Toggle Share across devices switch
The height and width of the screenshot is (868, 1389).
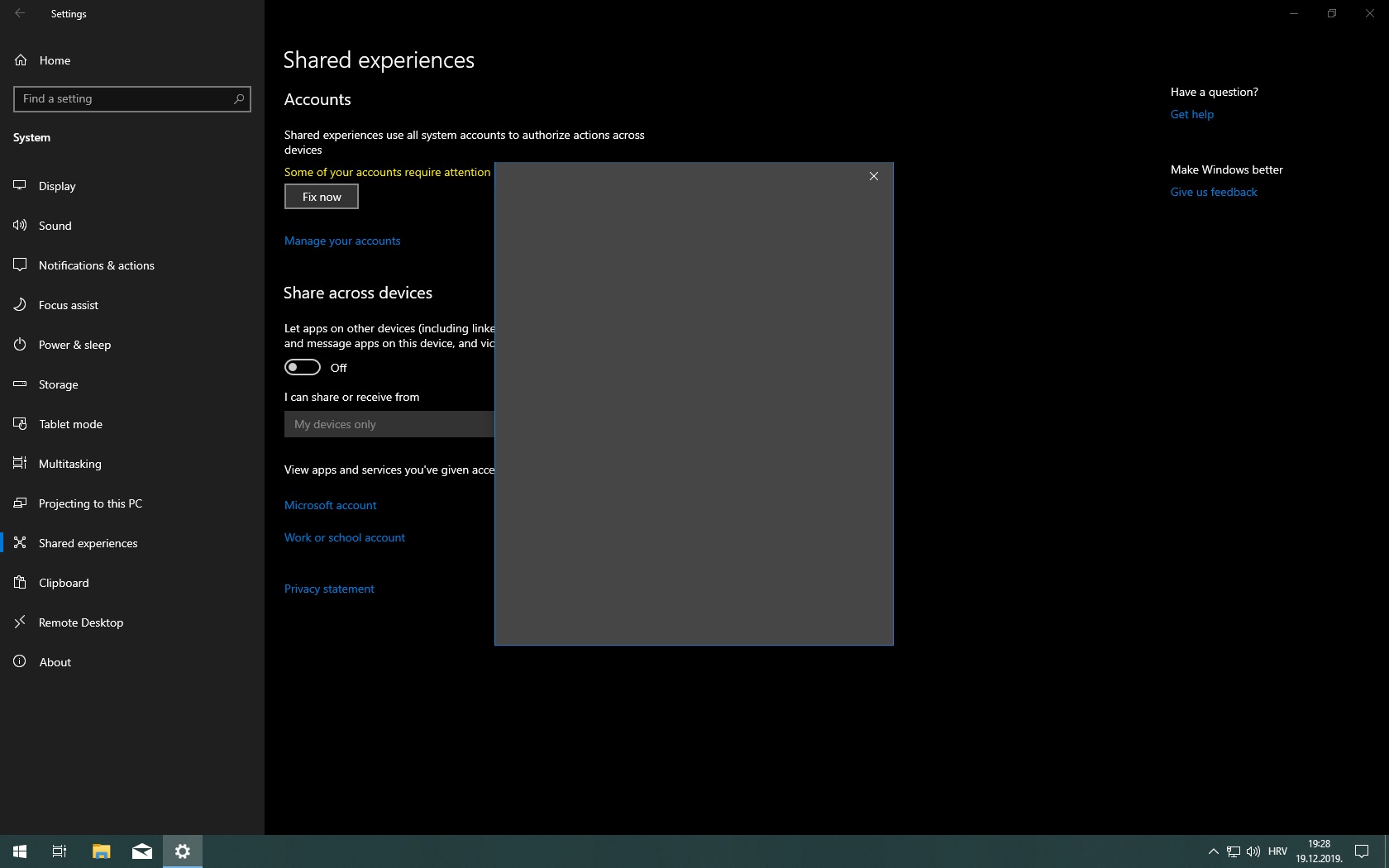(x=303, y=367)
